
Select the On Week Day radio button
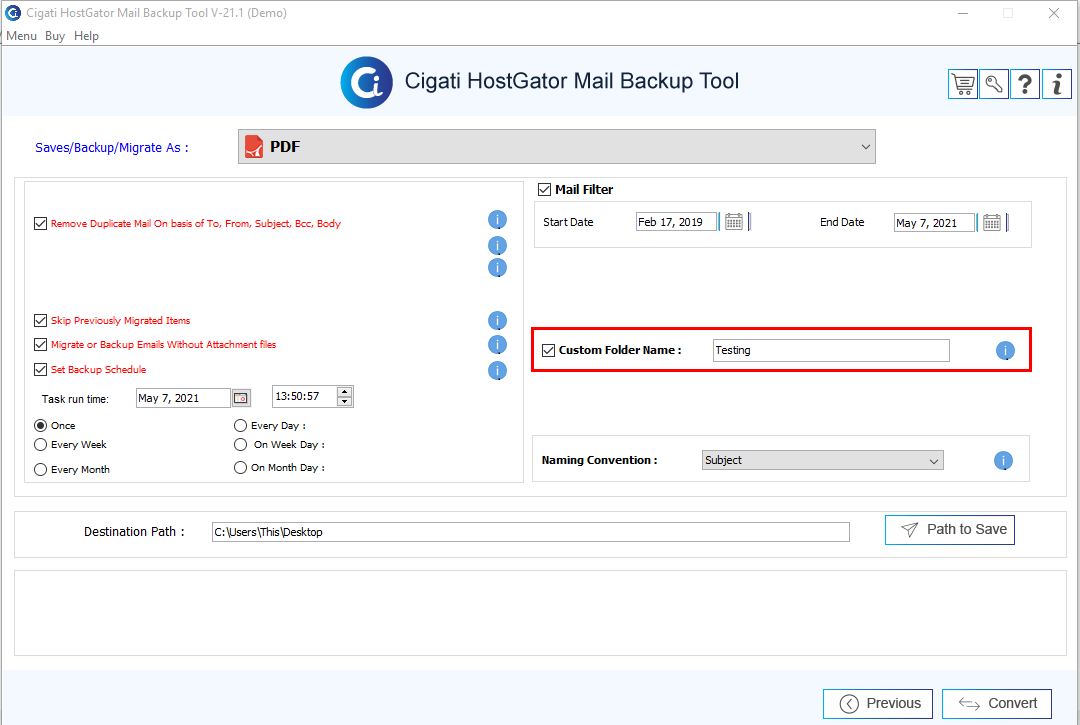click(x=240, y=445)
